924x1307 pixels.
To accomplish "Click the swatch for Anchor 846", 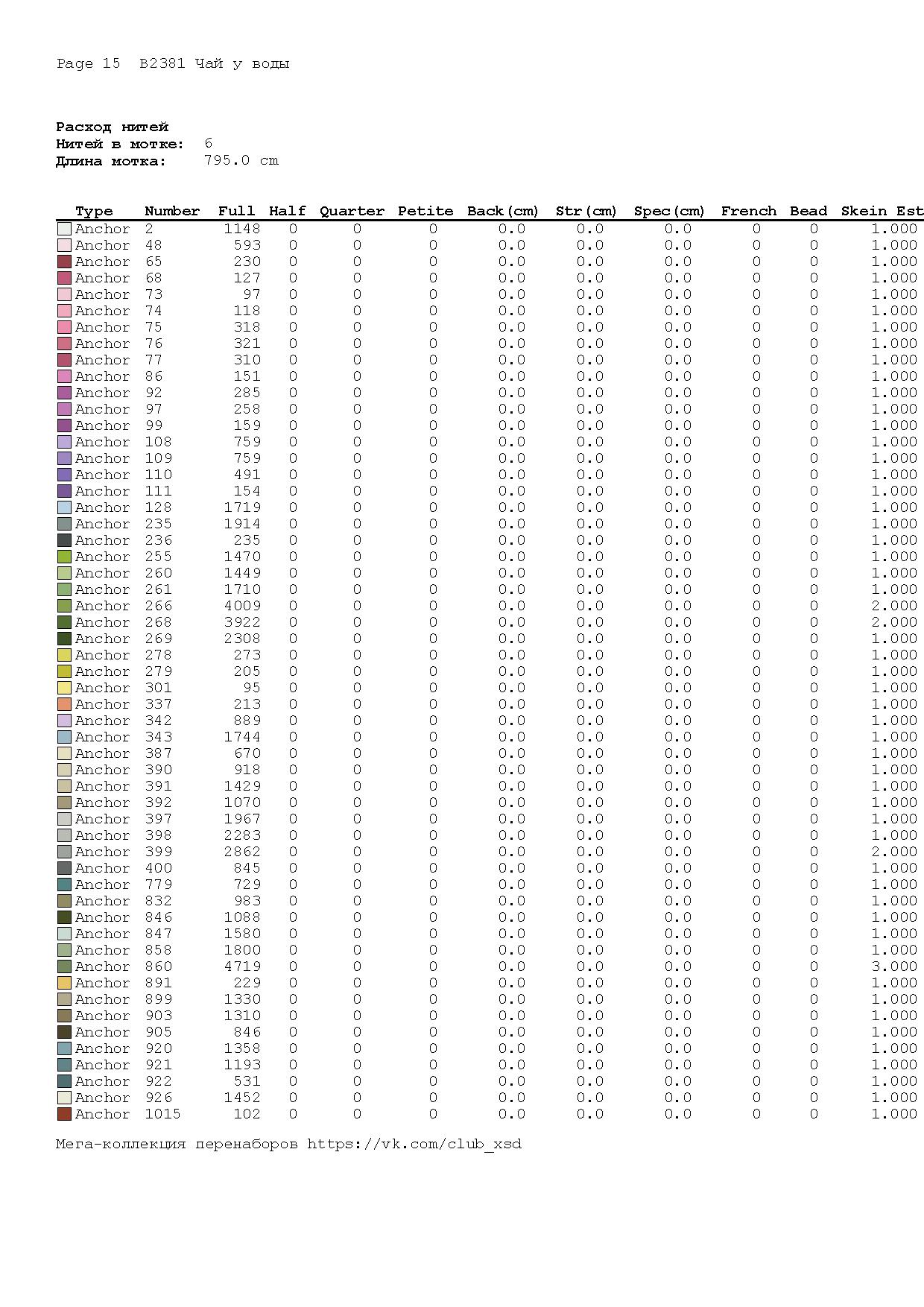I will (64, 917).
